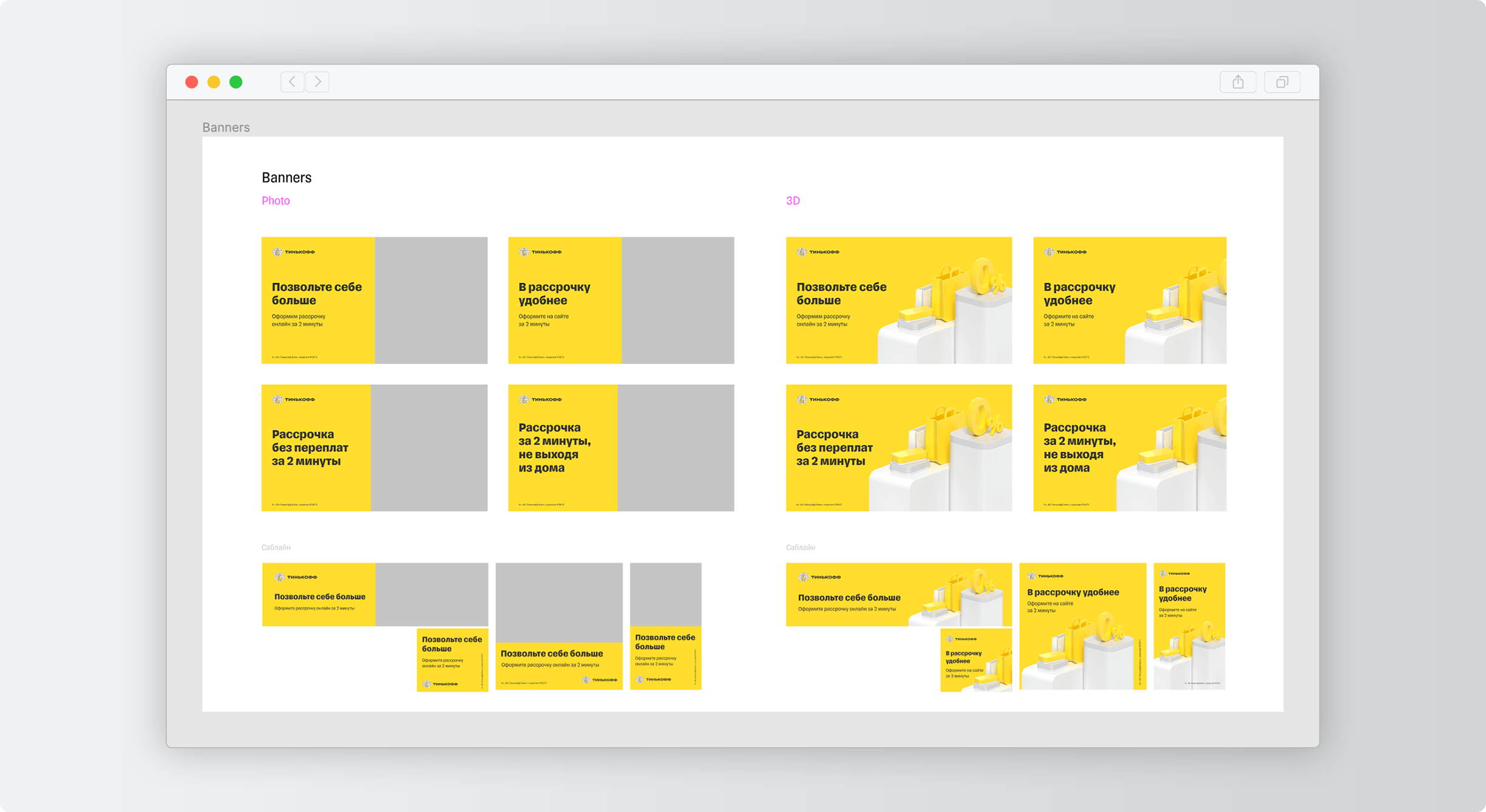Click the browser forward arrow button
The image size is (1486, 812).
pyautogui.click(x=317, y=82)
